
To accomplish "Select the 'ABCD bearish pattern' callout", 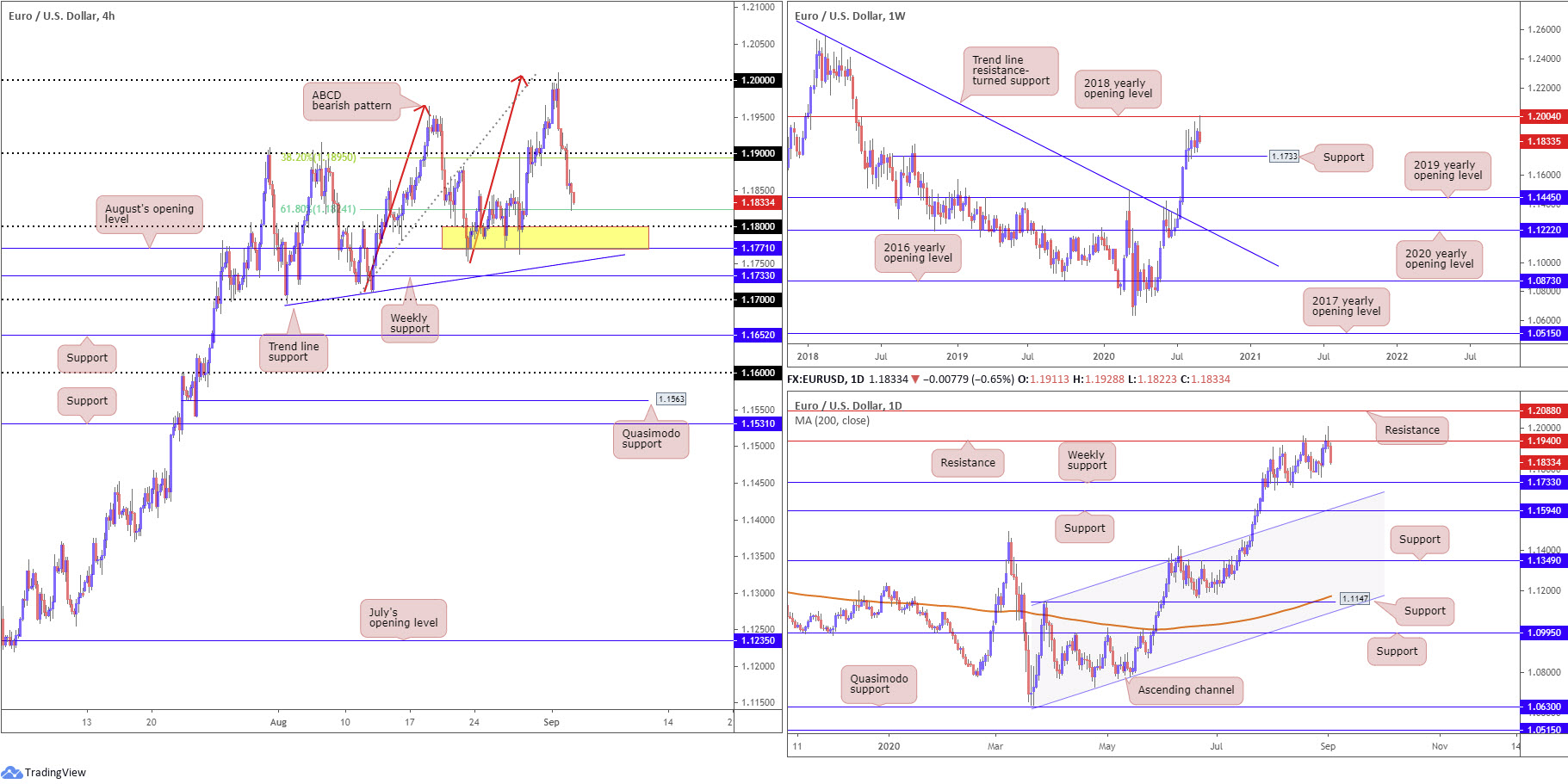I will coord(351,101).
